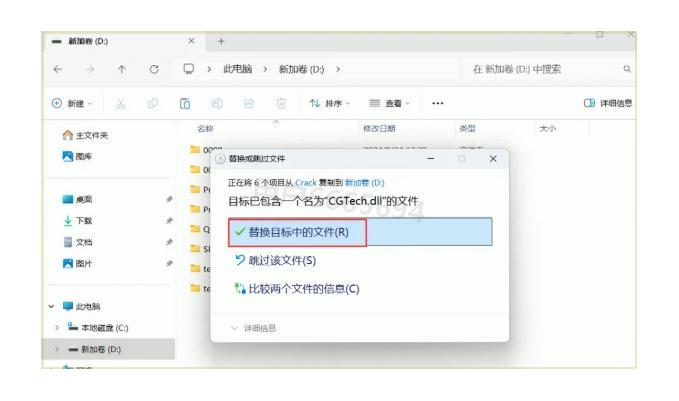Image resolution: width=679 pixels, height=401 pixels.
Task: Click 新加卷 (D:) in the address breadcrumb
Action: (301, 69)
